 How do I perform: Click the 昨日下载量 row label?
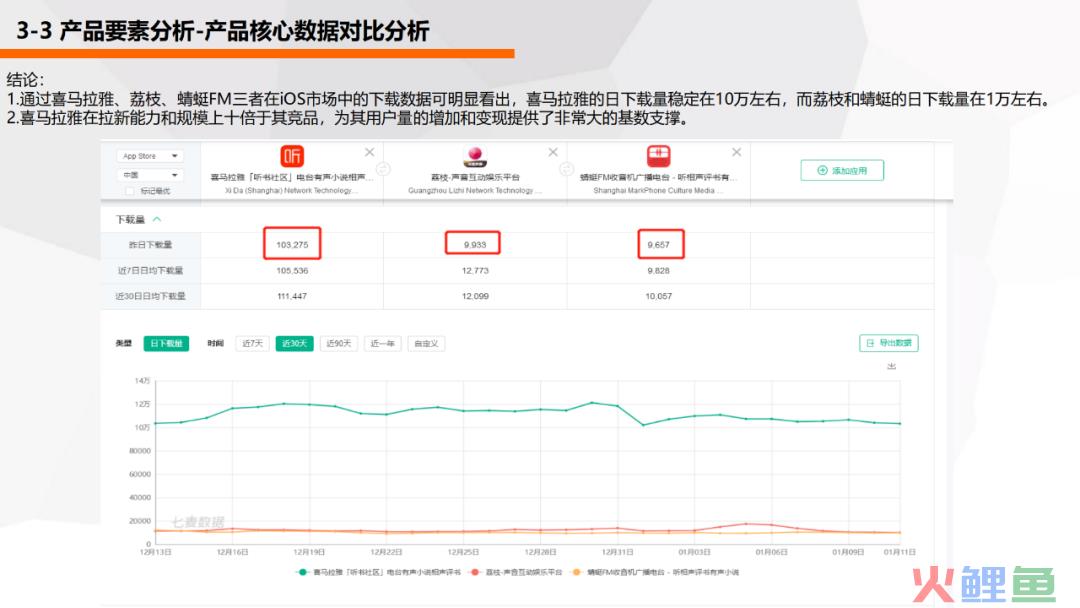pyautogui.click(x=150, y=245)
